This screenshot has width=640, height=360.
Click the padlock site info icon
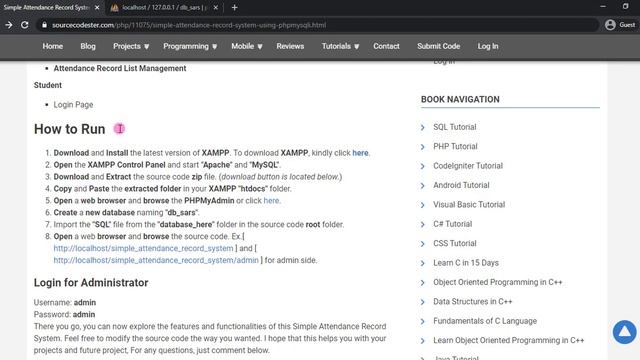[44, 25]
